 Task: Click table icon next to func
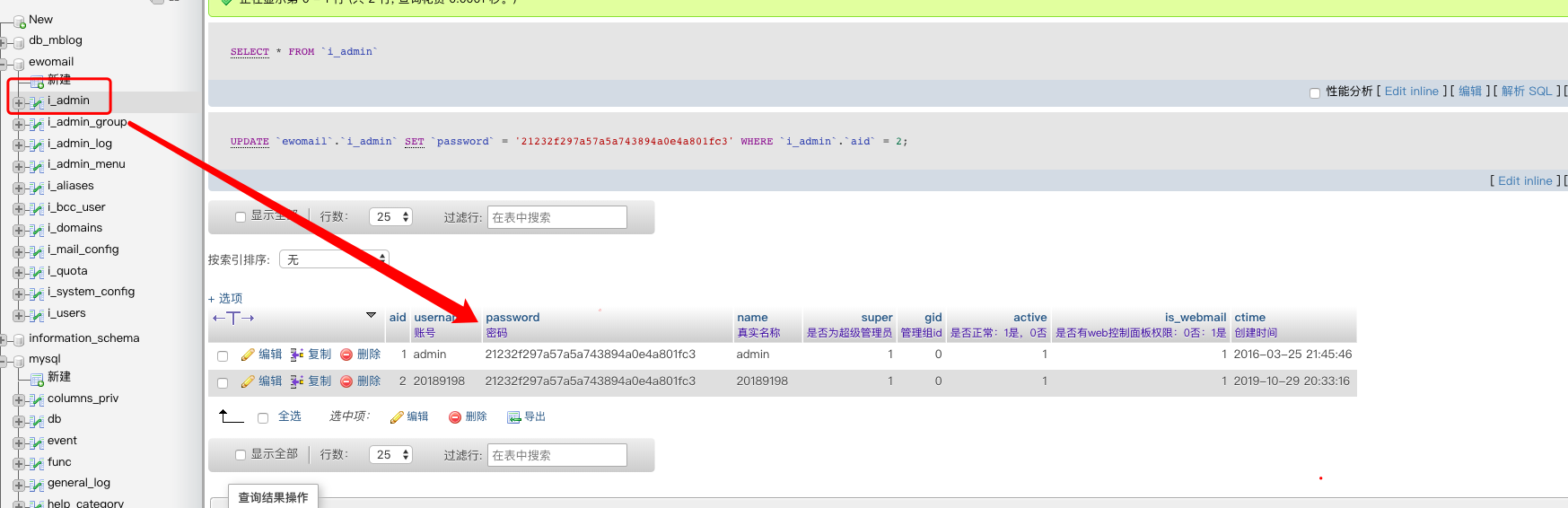point(37,464)
